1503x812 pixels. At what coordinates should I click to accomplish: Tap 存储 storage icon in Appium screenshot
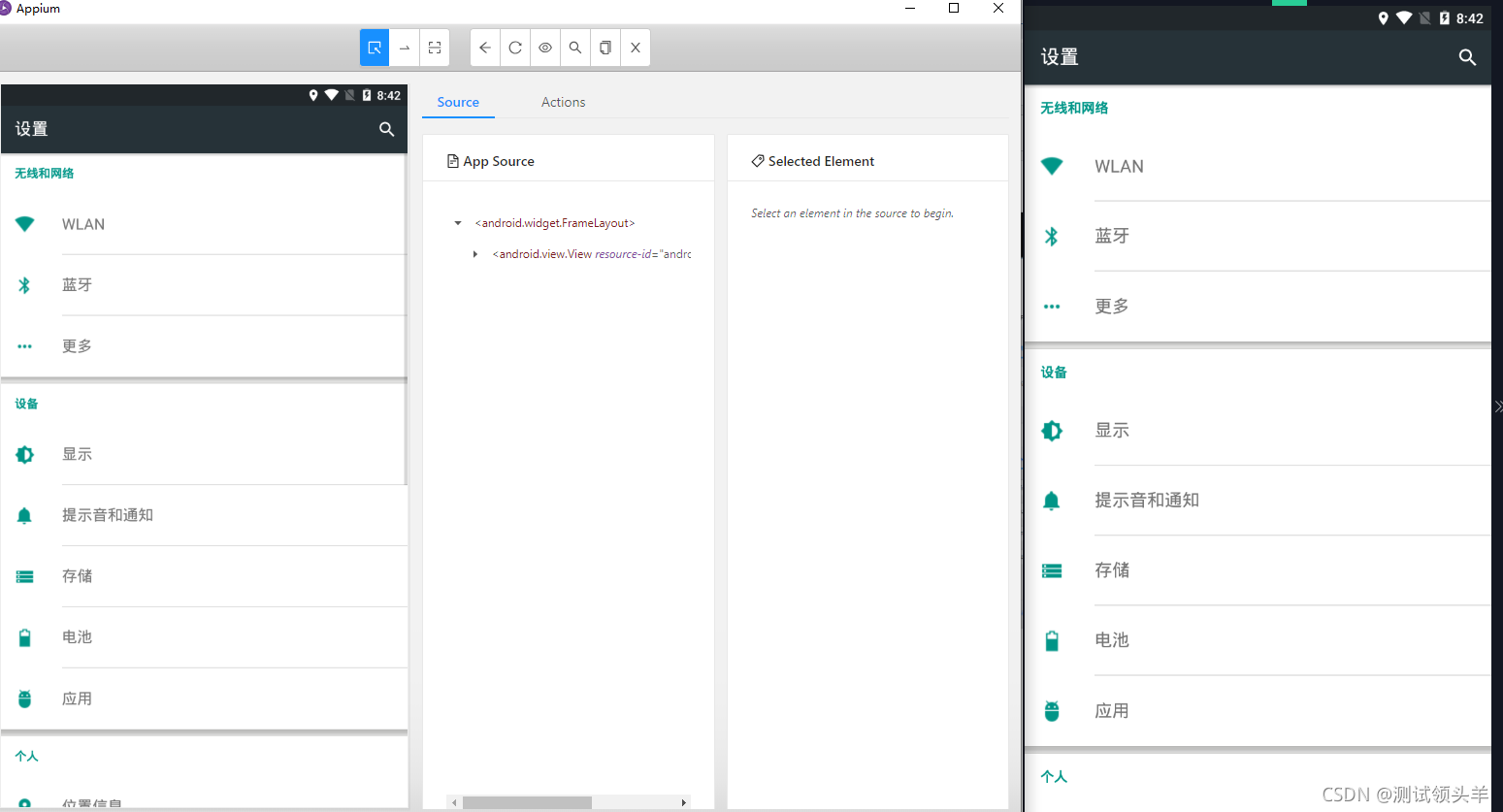pyautogui.click(x=25, y=576)
